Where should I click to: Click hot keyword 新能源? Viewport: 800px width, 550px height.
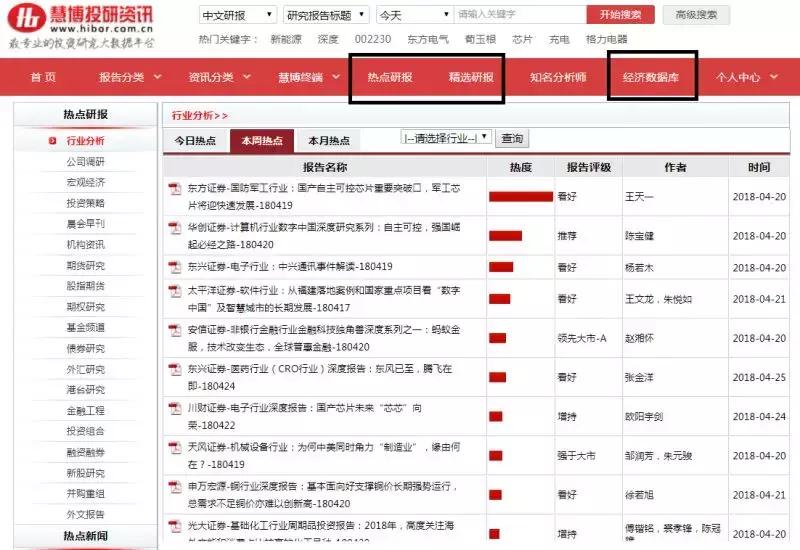(x=286, y=39)
